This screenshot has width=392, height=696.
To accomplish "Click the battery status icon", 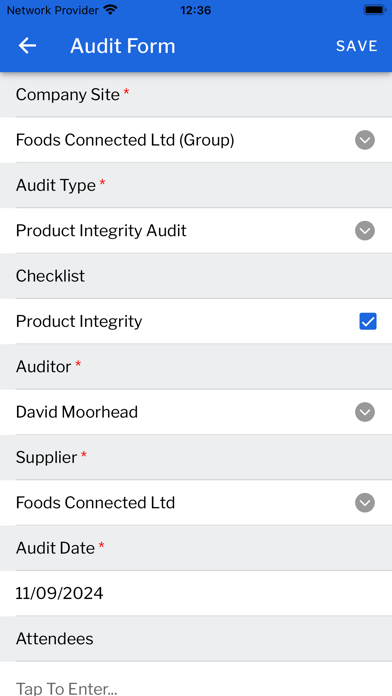I will 375,10.
